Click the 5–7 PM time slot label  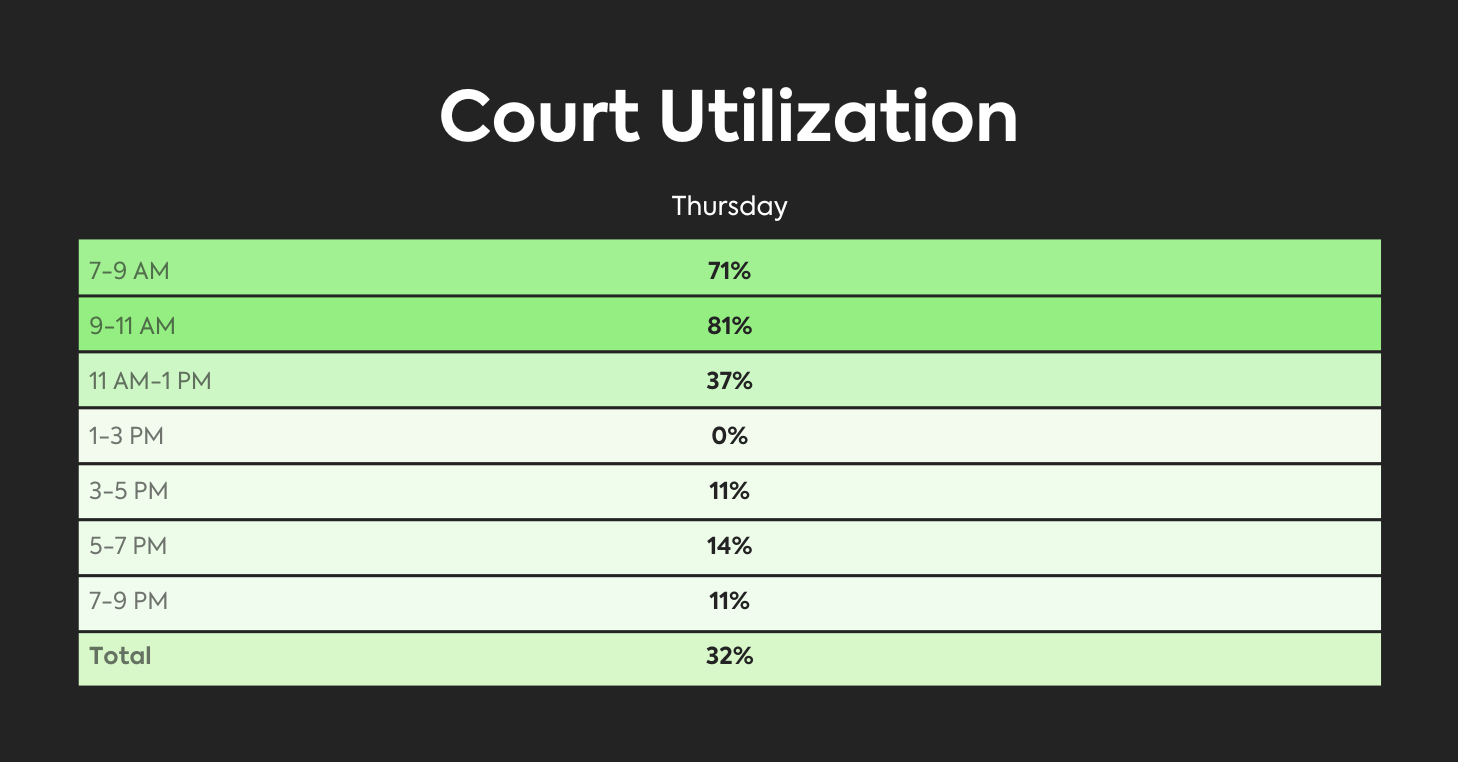[128, 546]
